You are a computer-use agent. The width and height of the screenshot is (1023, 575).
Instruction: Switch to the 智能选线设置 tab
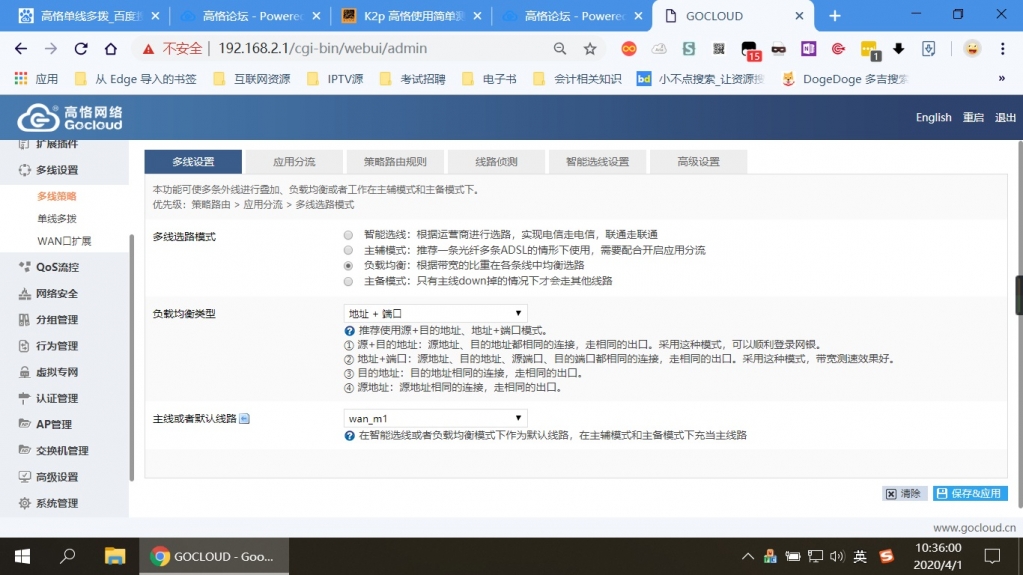(597, 162)
